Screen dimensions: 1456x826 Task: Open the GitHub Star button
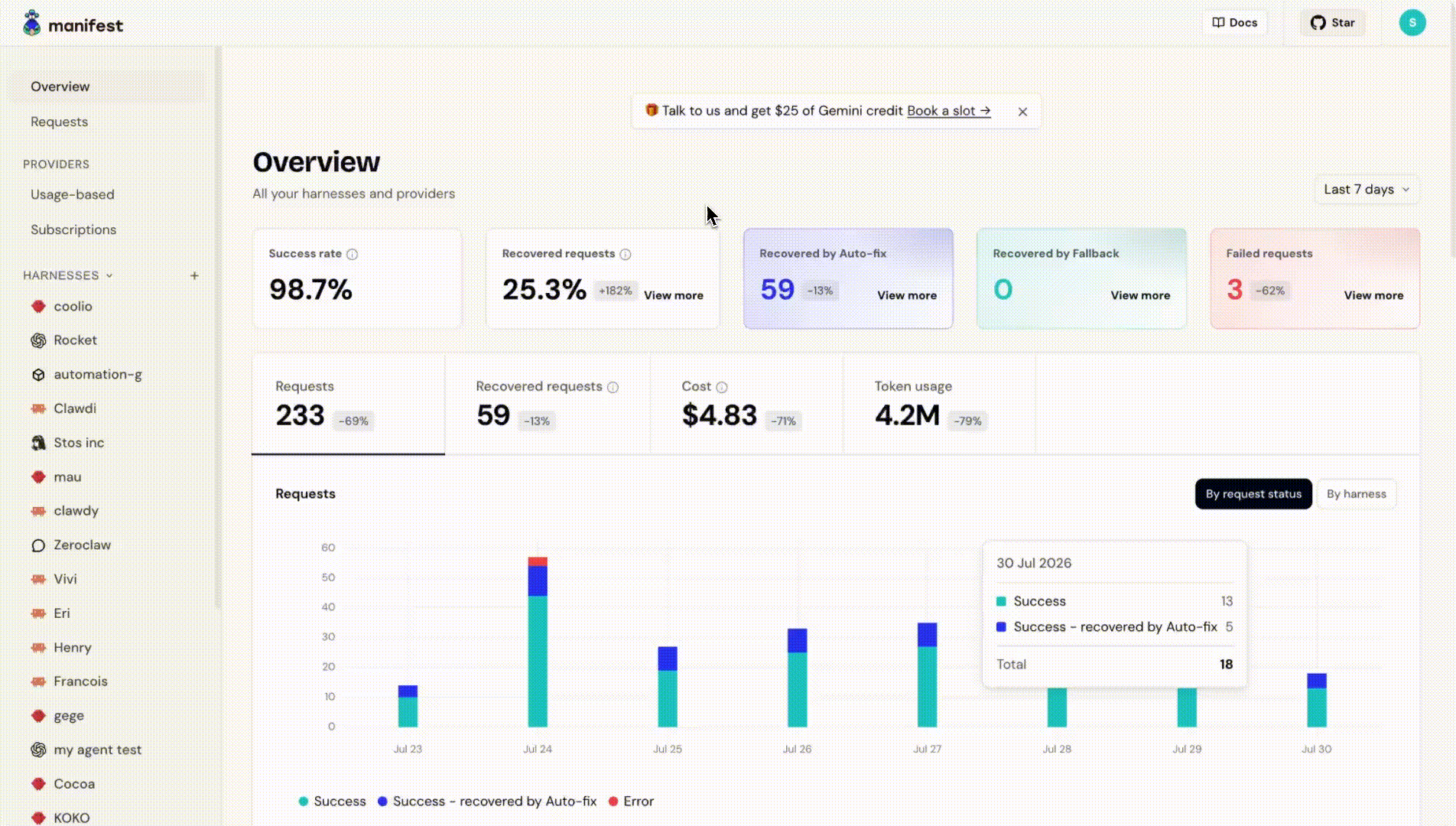click(x=1332, y=23)
